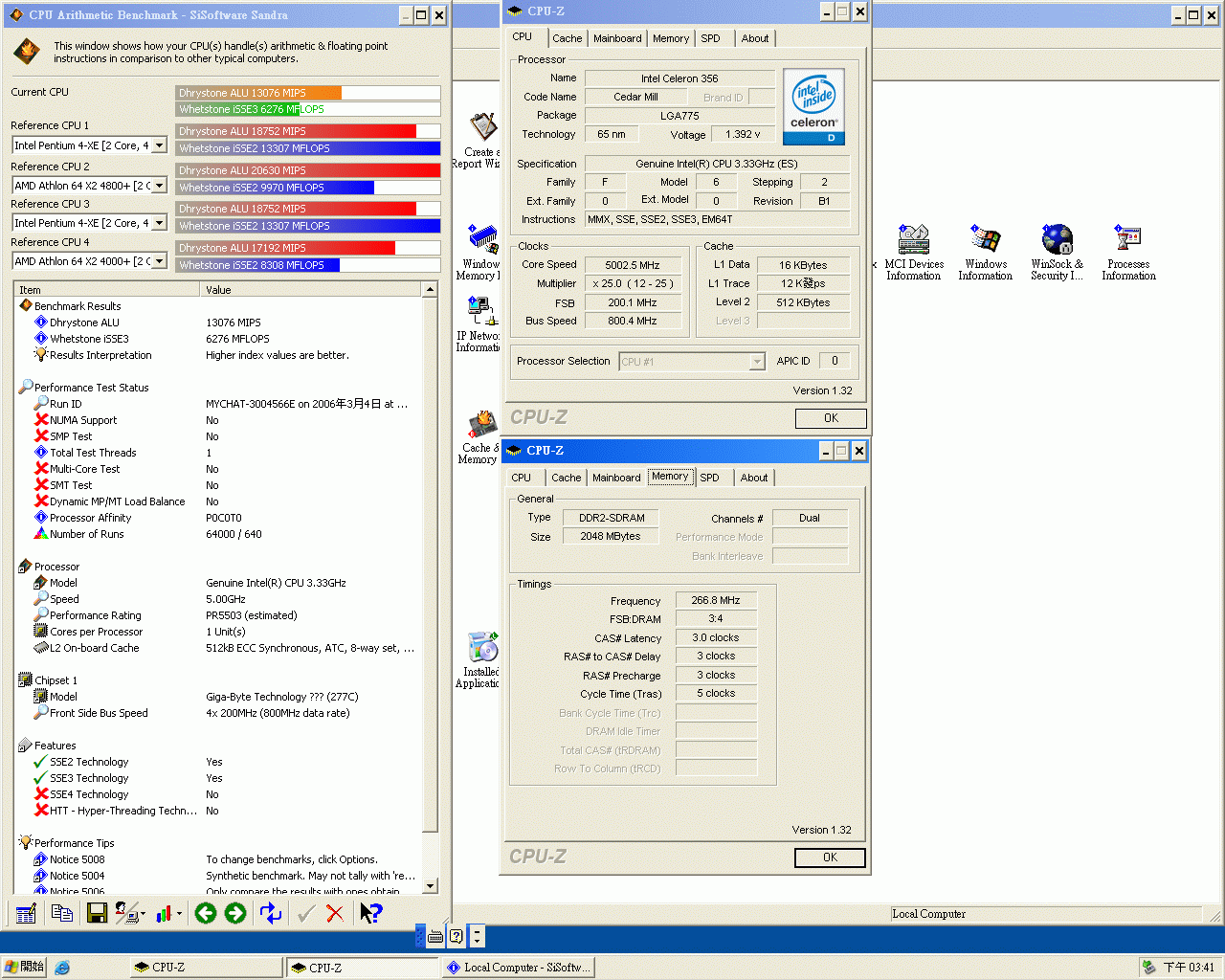Click the bar chart icon in Sandra toolbar

pyautogui.click(x=165, y=914)
